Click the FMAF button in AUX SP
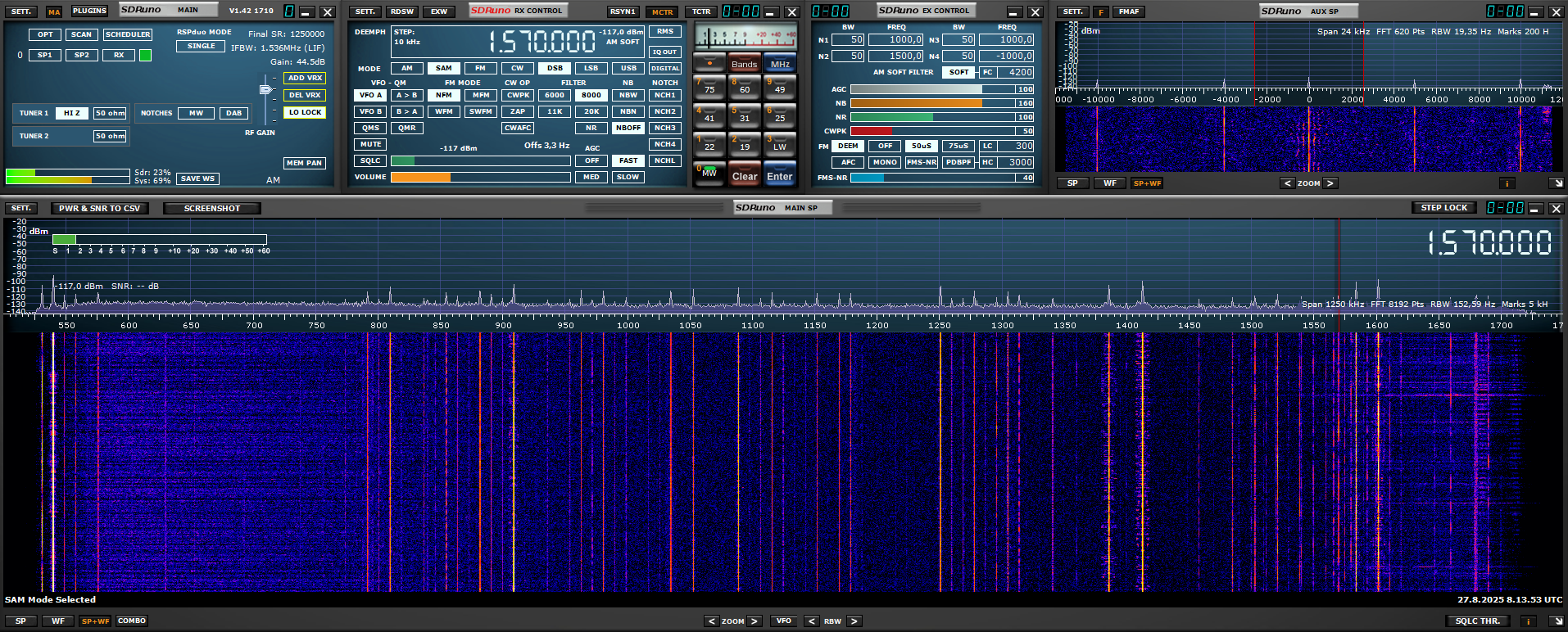This screenshot has width=1568, height=632. pyautogui.click(x=1129, y=11)
